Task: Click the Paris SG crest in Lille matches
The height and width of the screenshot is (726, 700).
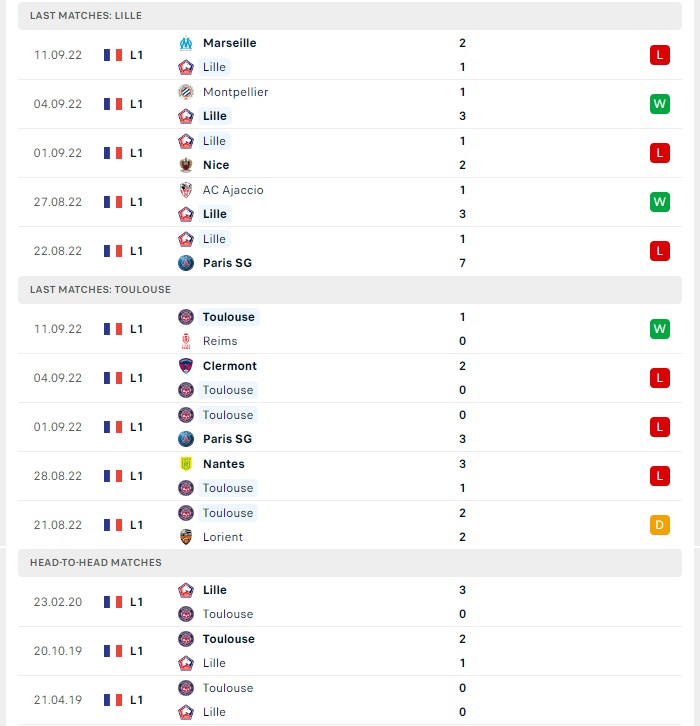Action: click(x=186, y=263)
